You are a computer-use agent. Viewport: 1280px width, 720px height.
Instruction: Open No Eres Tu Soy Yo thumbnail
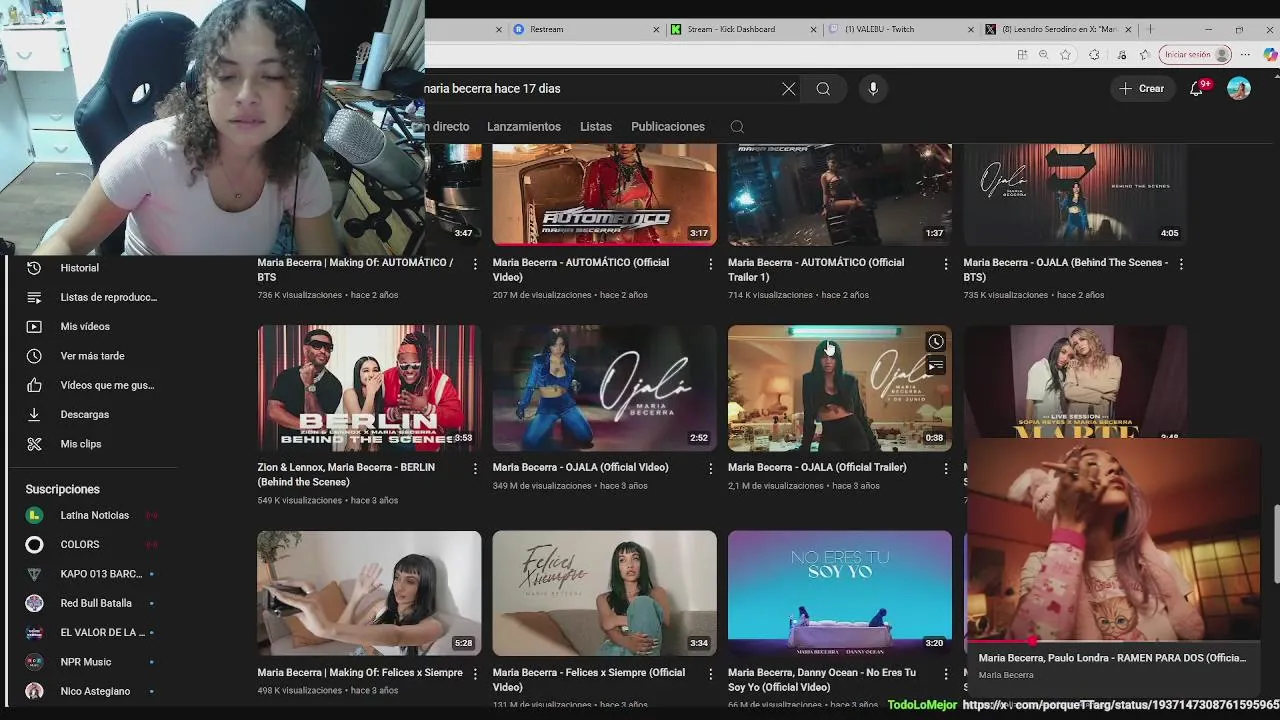840,593
